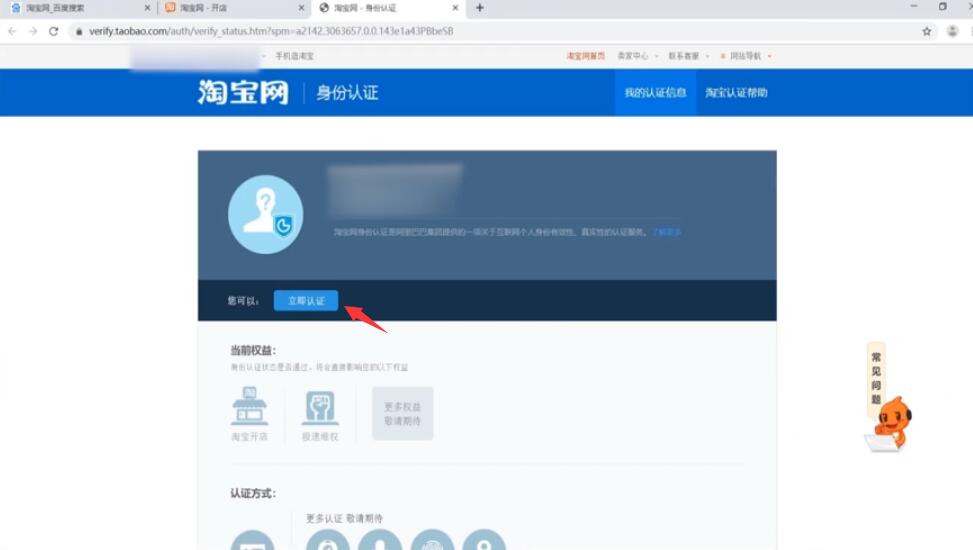Open the 我的认证信息 tab
Screen dimensions: 973x550
click(x=655, y=93)
